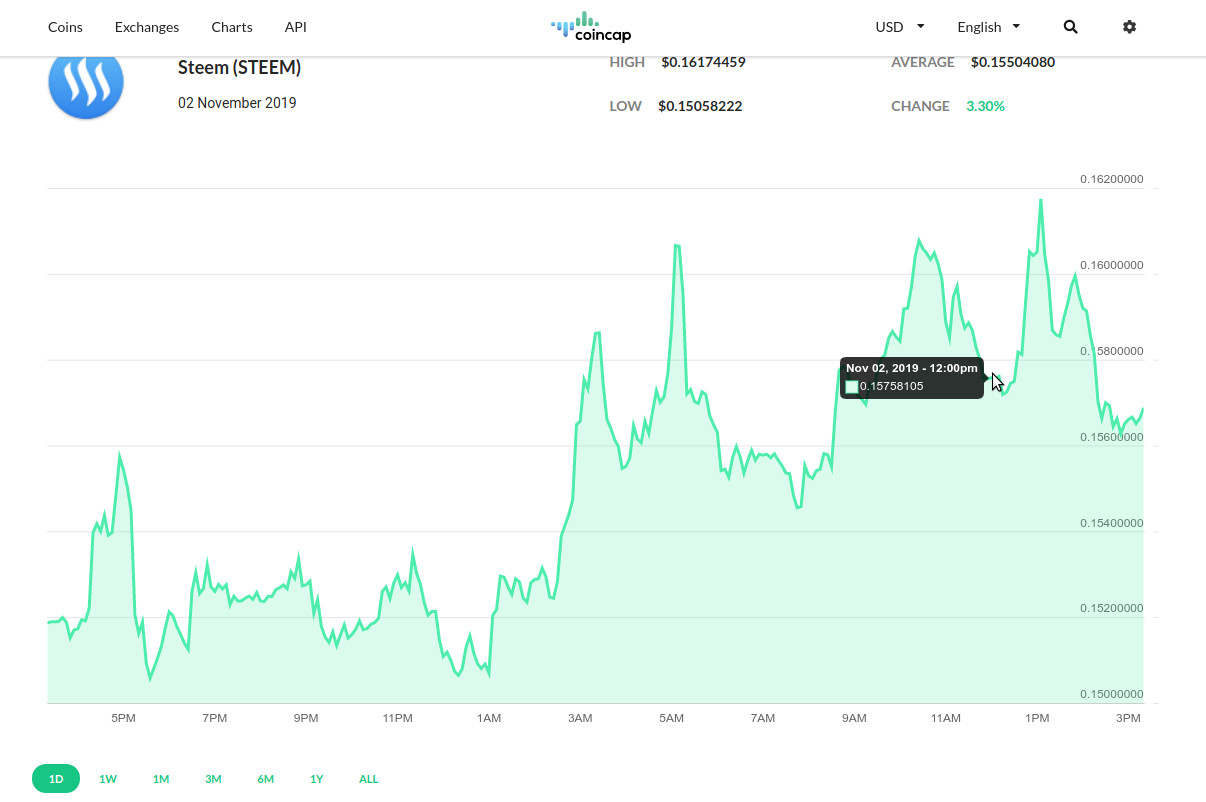Screen dimensions: 1206x802
Task: Show ALL time chart range
Action: [x=369, y=779]
